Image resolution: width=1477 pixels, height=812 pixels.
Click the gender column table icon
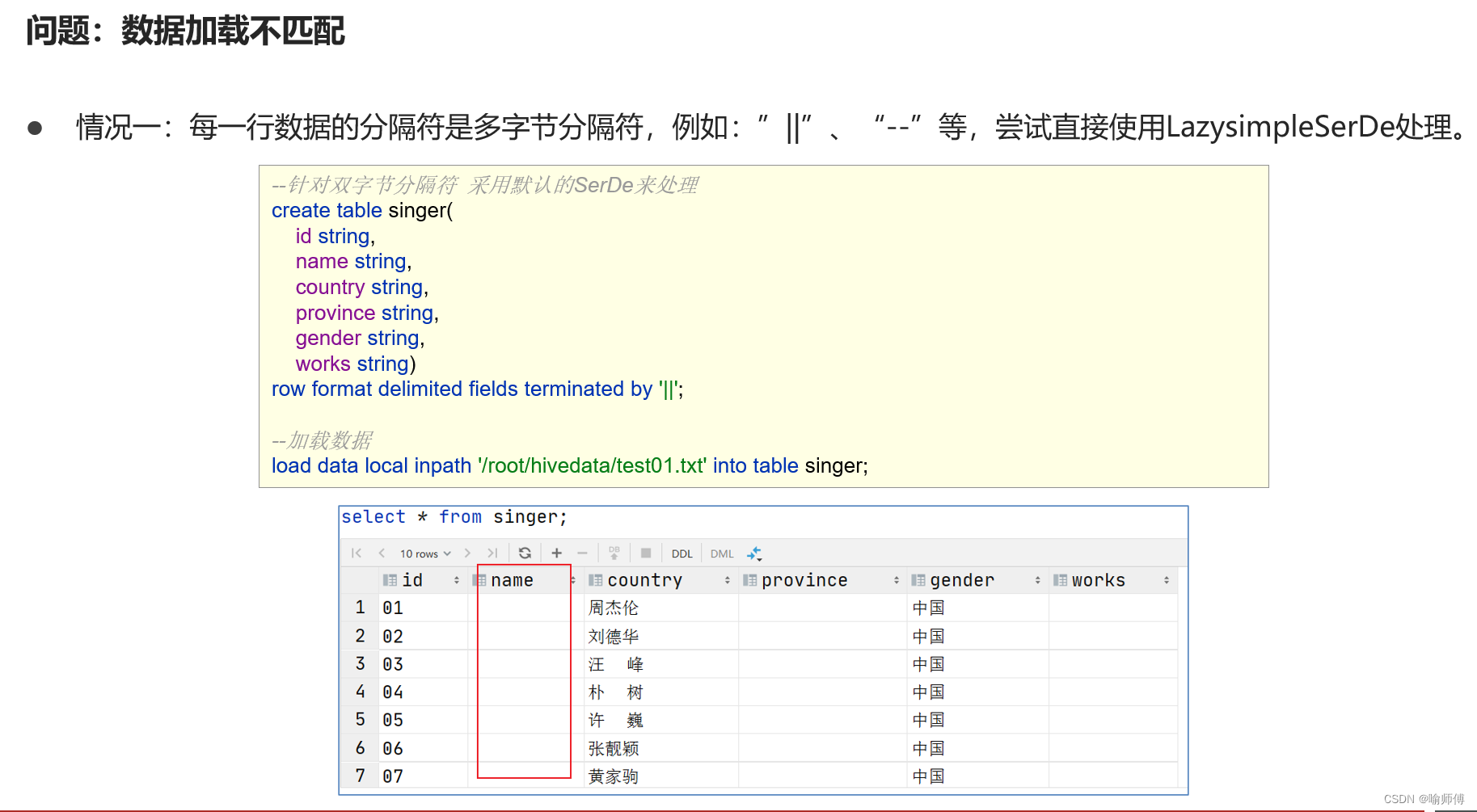coord(918,580)
